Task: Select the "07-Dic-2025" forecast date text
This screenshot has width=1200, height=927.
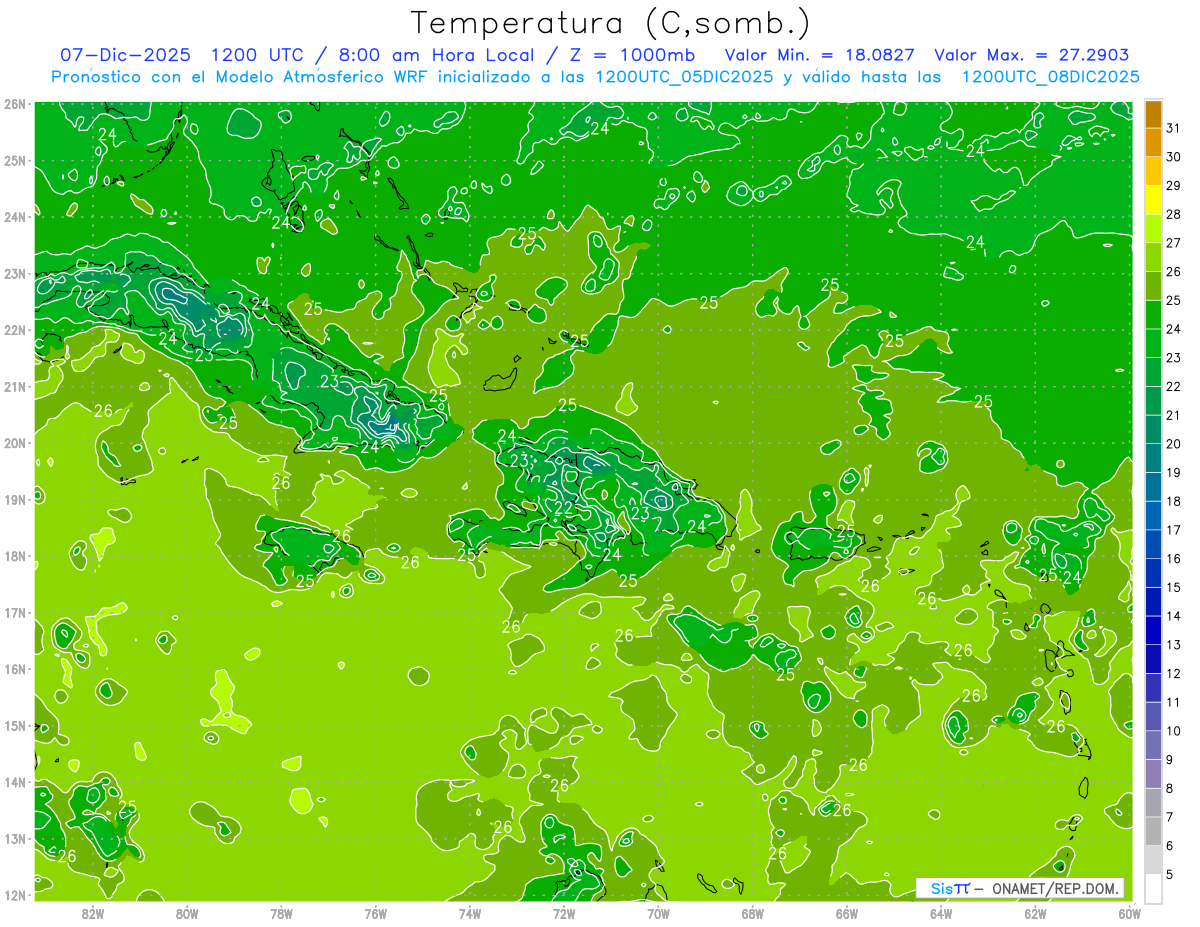Action: point(127,56)
